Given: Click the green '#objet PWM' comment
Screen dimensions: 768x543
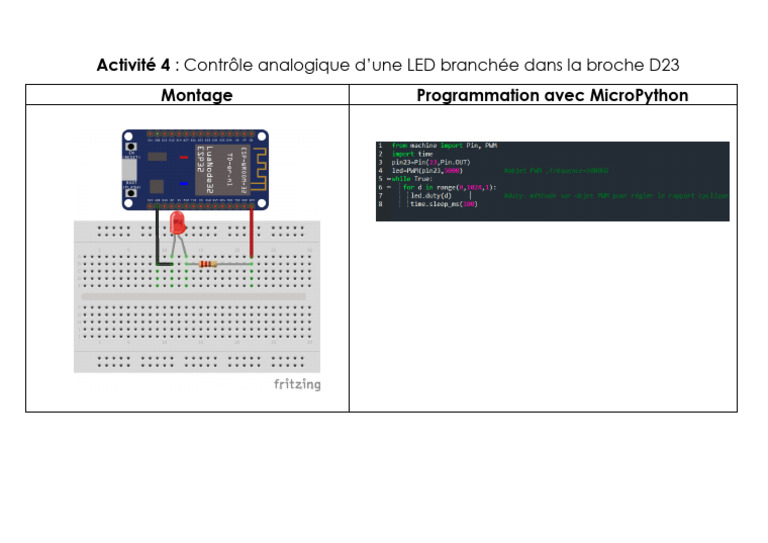Looking at the screenshot, I should (556, 170).
